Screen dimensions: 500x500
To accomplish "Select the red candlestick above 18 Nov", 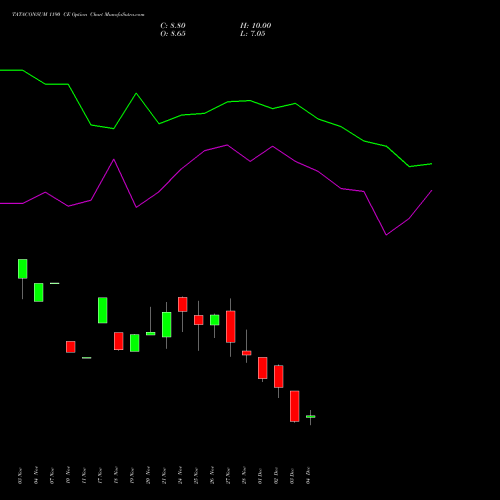I will coord(119,341).
